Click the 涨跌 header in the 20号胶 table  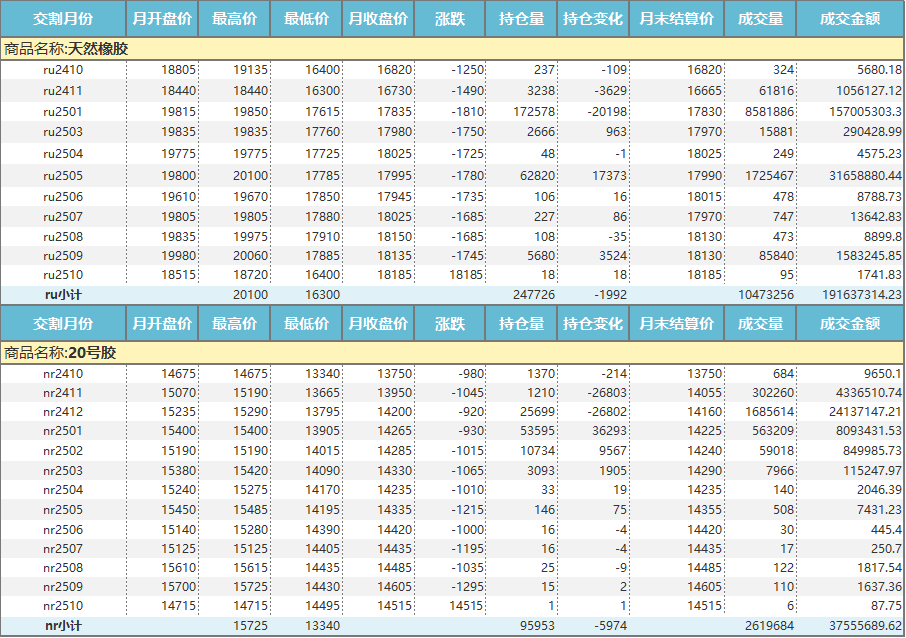pos(450,324)
